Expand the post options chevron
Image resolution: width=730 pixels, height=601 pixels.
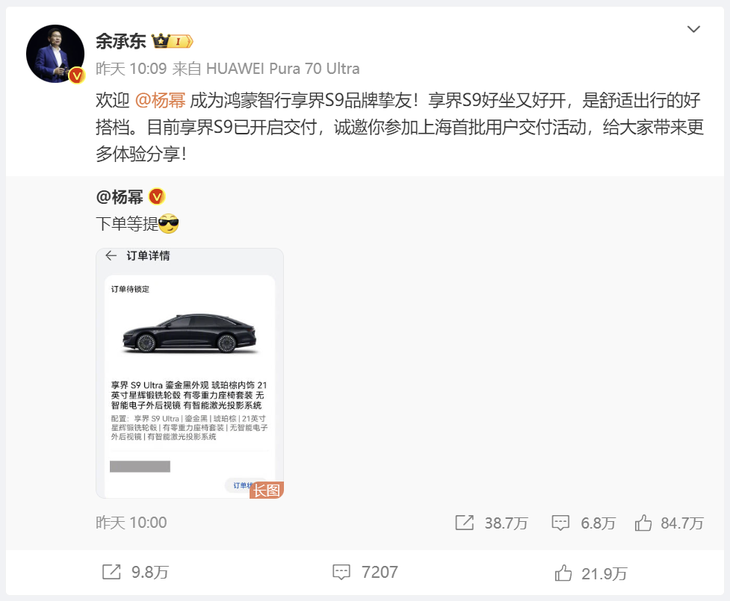click(x=694, y=29)
